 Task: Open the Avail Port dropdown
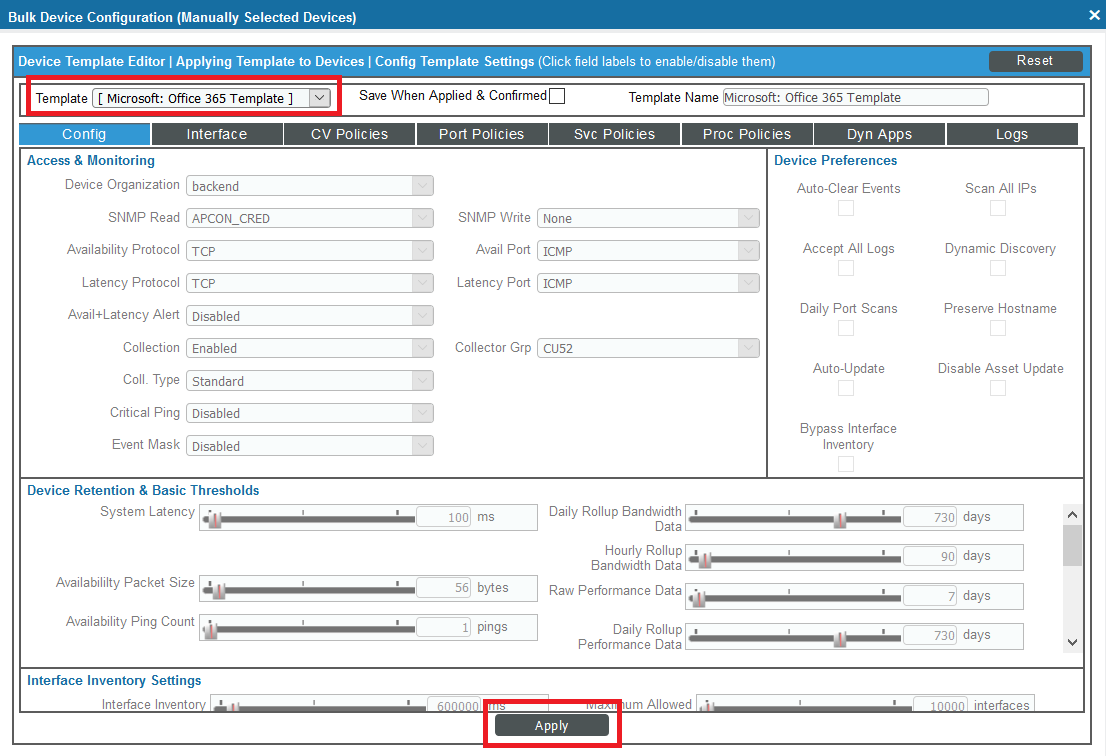[648, 251]
